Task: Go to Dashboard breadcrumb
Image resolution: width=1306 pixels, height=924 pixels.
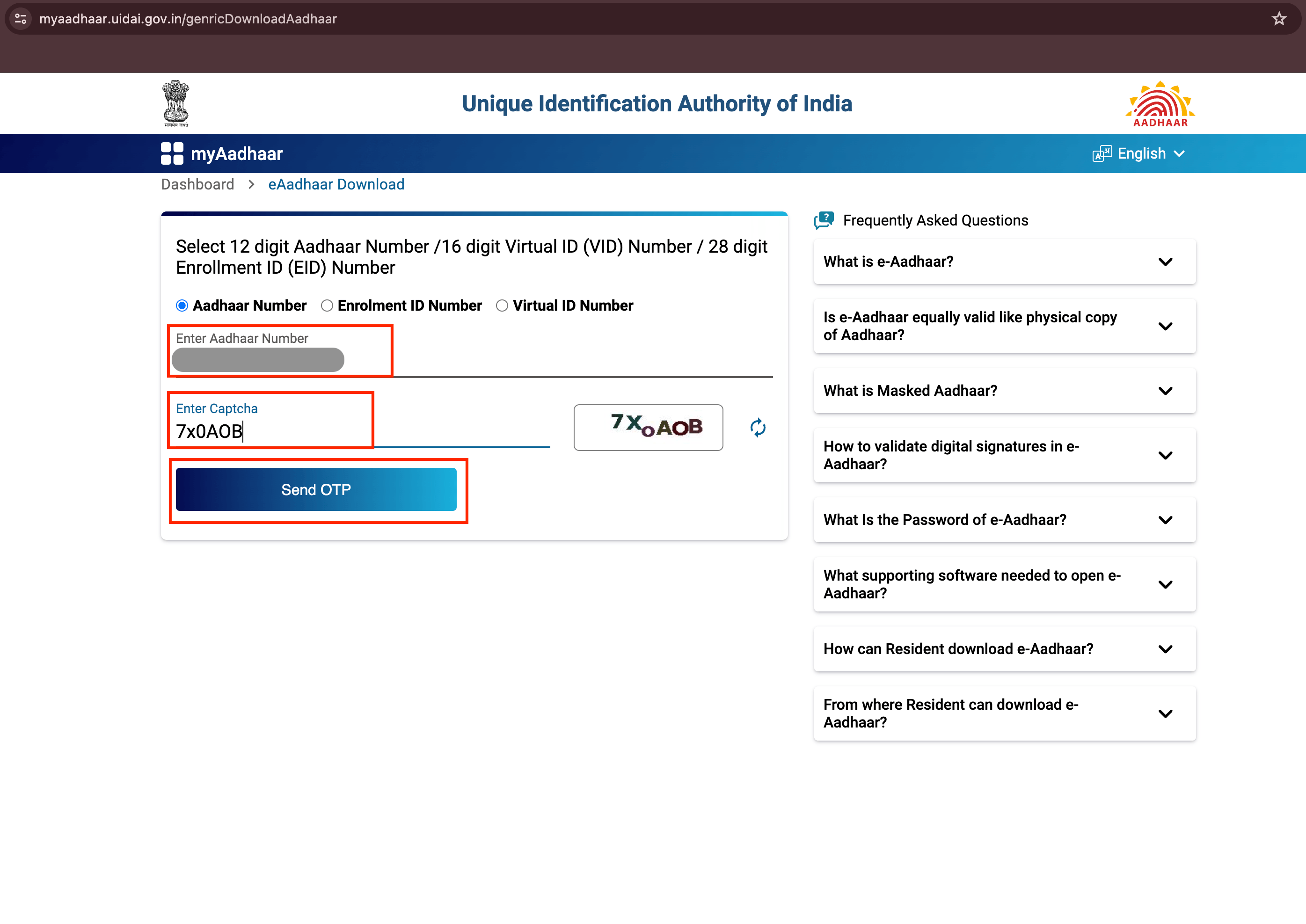Action: [197, 184]
